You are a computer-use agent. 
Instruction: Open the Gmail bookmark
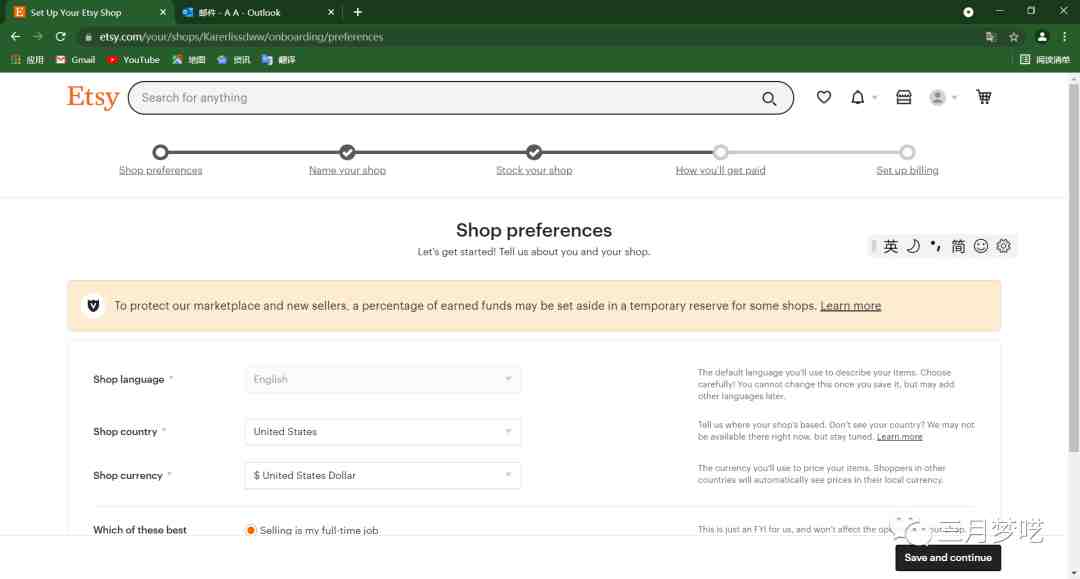tap(75, 60)
